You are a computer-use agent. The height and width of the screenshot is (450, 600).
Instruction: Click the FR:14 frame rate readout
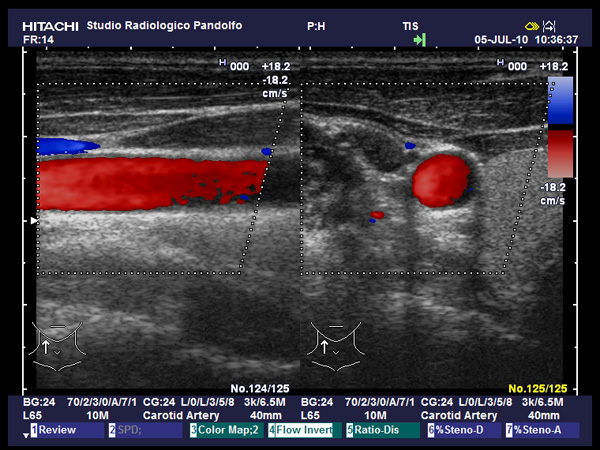pos(38,40)
